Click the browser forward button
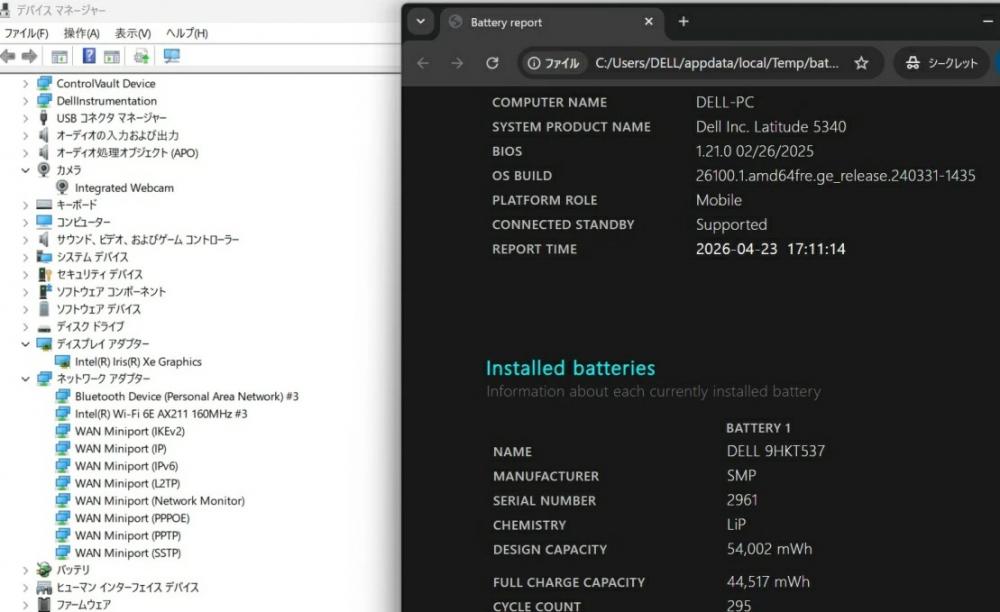 (457, 63)
